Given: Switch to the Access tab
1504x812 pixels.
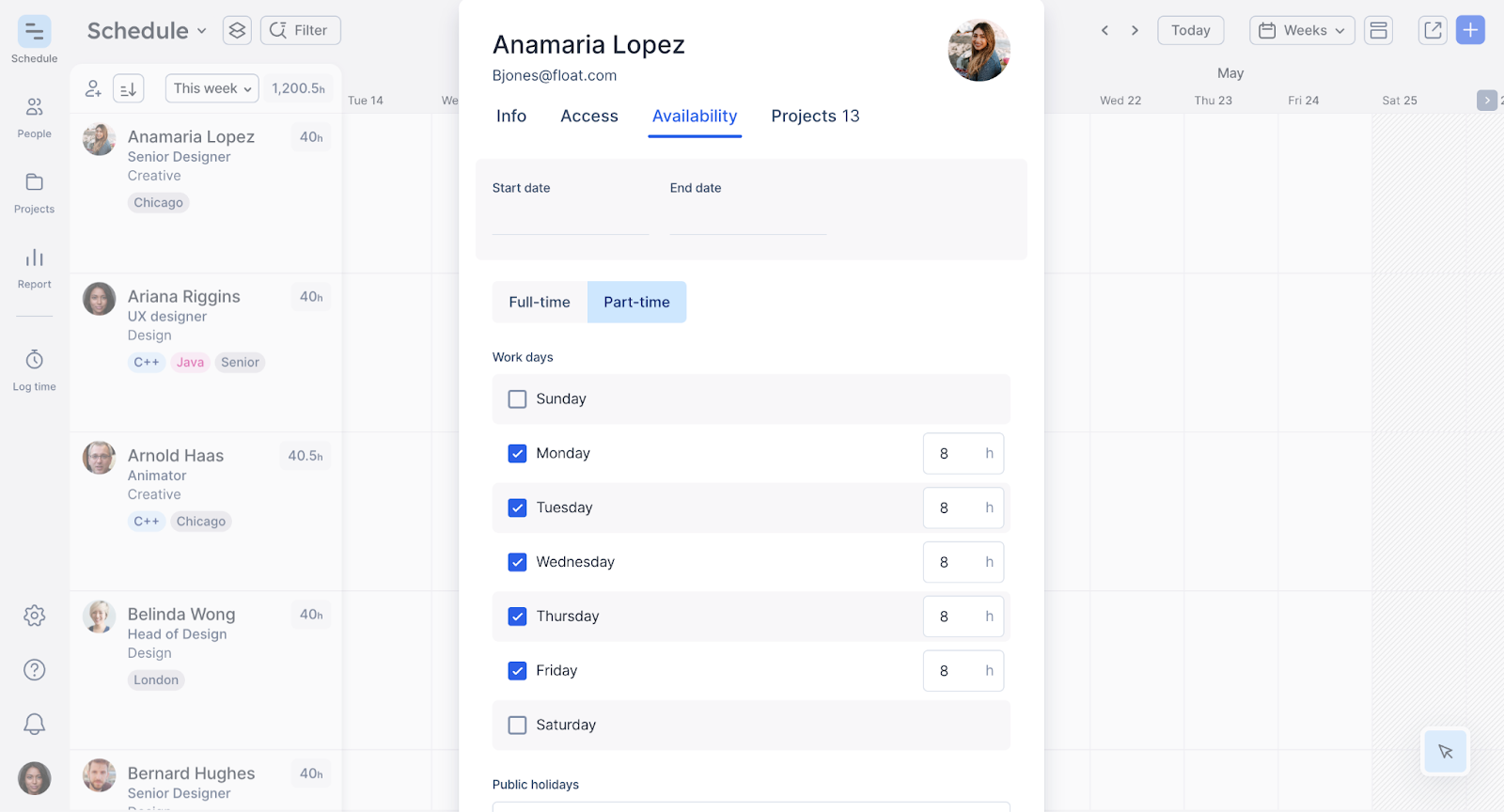Looking at the screenshot, I should pos(589,117).
